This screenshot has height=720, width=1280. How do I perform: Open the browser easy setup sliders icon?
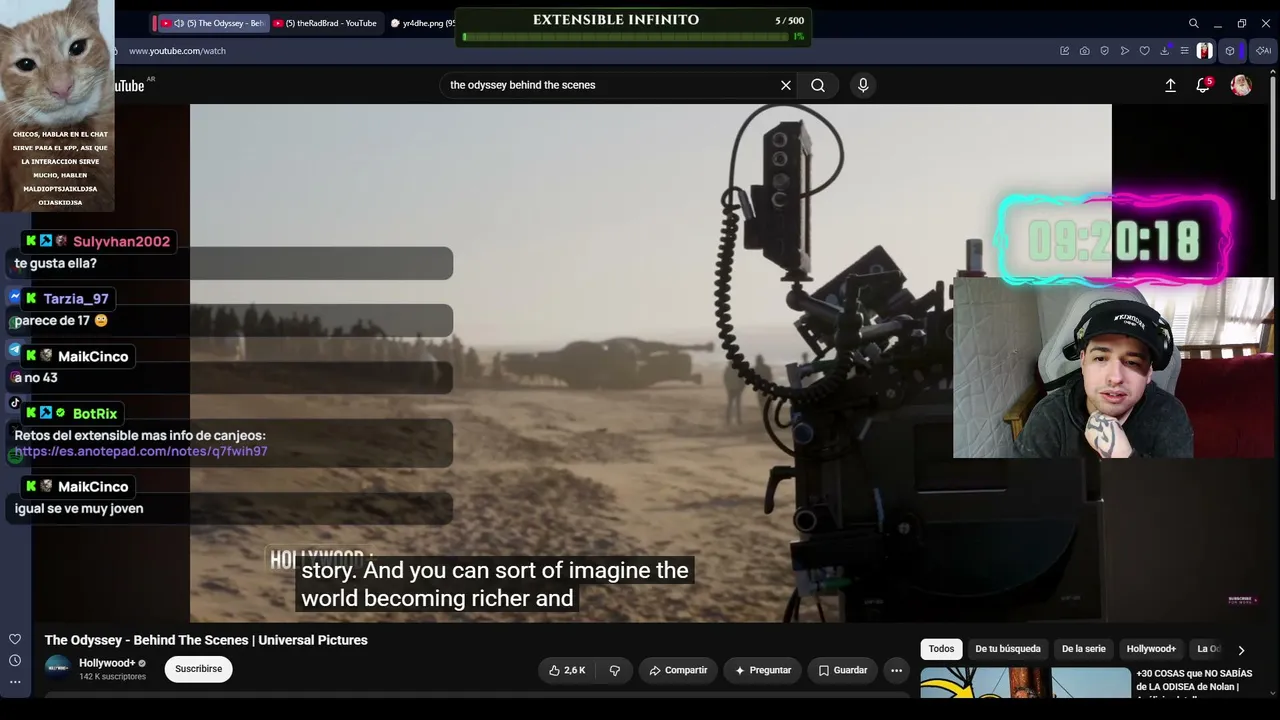[x=1185, y=51]
